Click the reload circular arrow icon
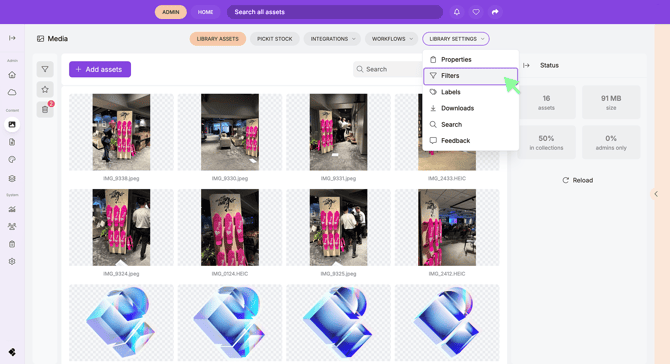Image resolution: width=670 pixels, height=364 pixels. tap(565, 180)
